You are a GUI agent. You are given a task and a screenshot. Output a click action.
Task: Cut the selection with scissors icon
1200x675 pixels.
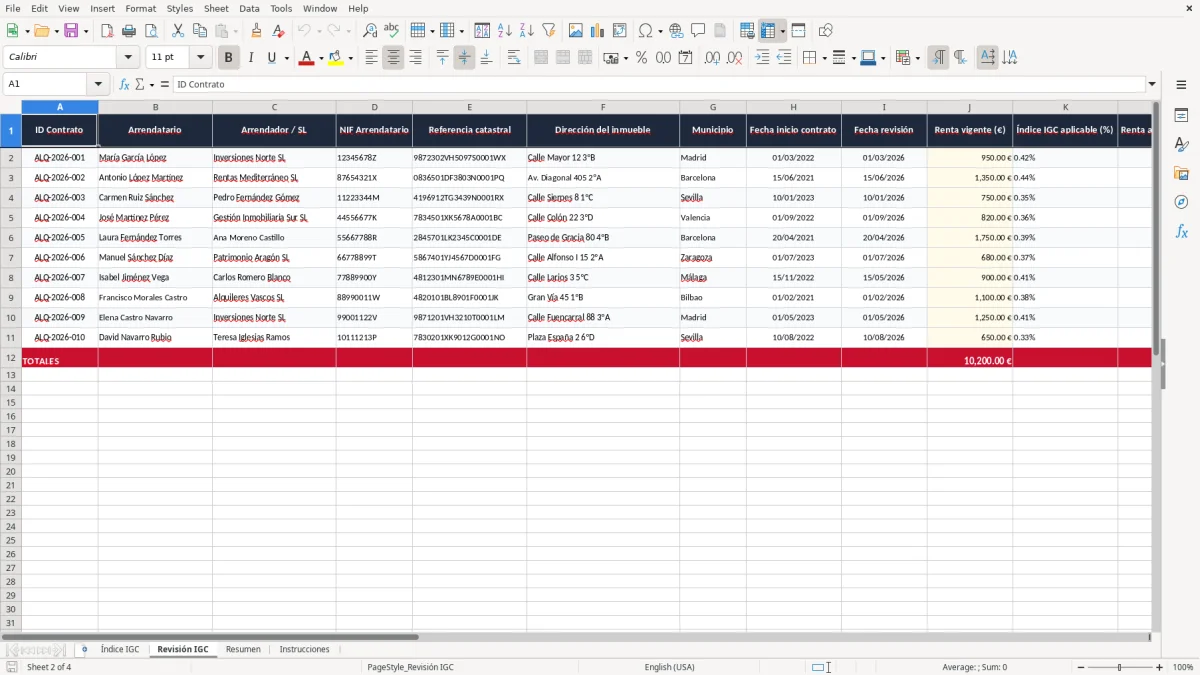(x=177, y=31)
